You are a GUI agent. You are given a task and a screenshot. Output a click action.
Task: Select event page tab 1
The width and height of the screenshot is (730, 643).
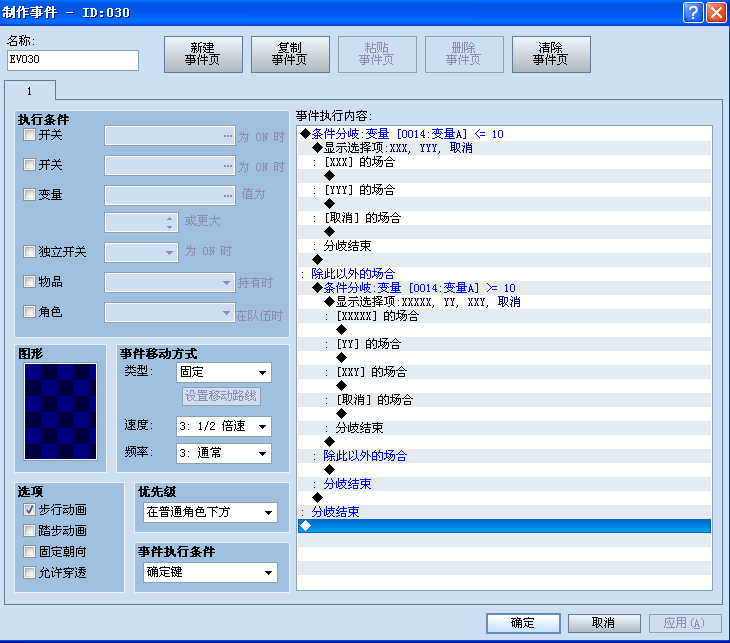[x=30, y=91]
